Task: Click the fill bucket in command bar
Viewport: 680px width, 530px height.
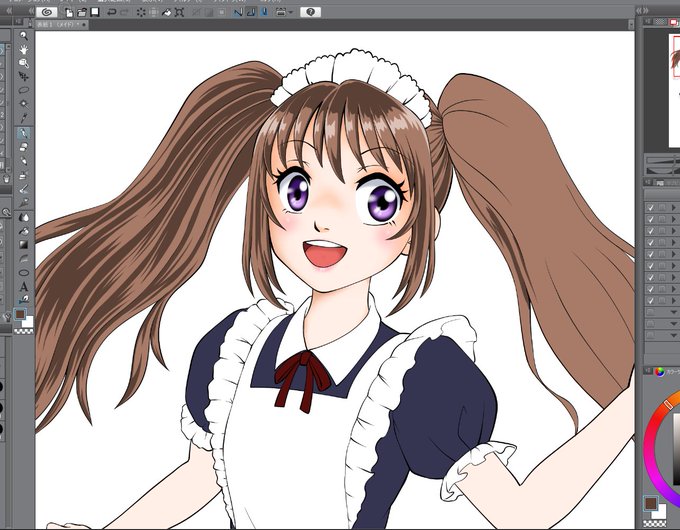Action: click(x=167, y=12)
